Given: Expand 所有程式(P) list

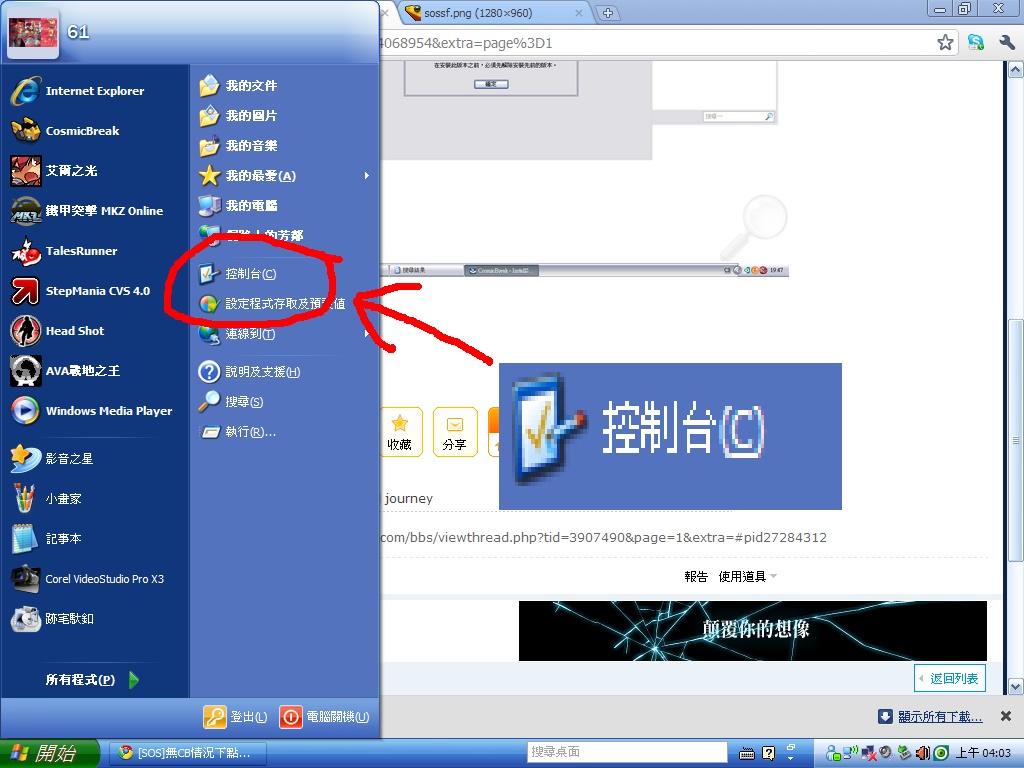Looking at the screenshot, I should click(x=93, y=680).
